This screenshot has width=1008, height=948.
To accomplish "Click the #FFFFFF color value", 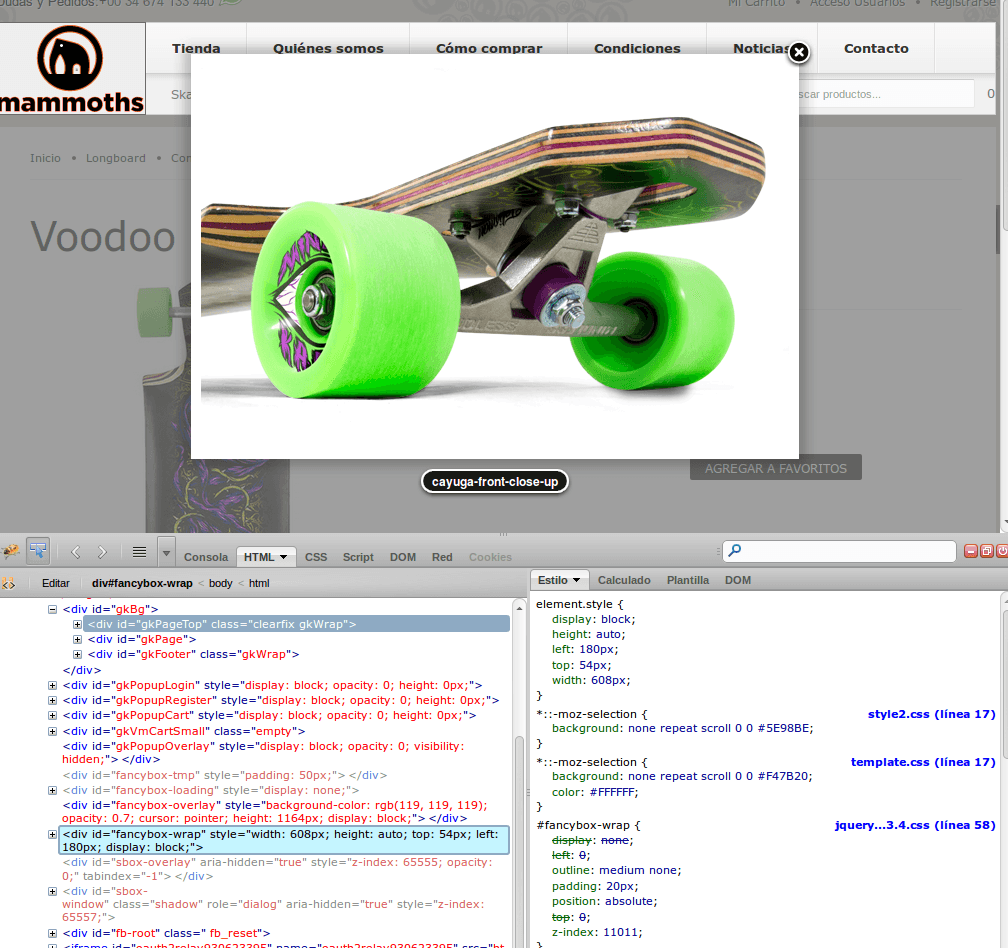I will [613, 792].
